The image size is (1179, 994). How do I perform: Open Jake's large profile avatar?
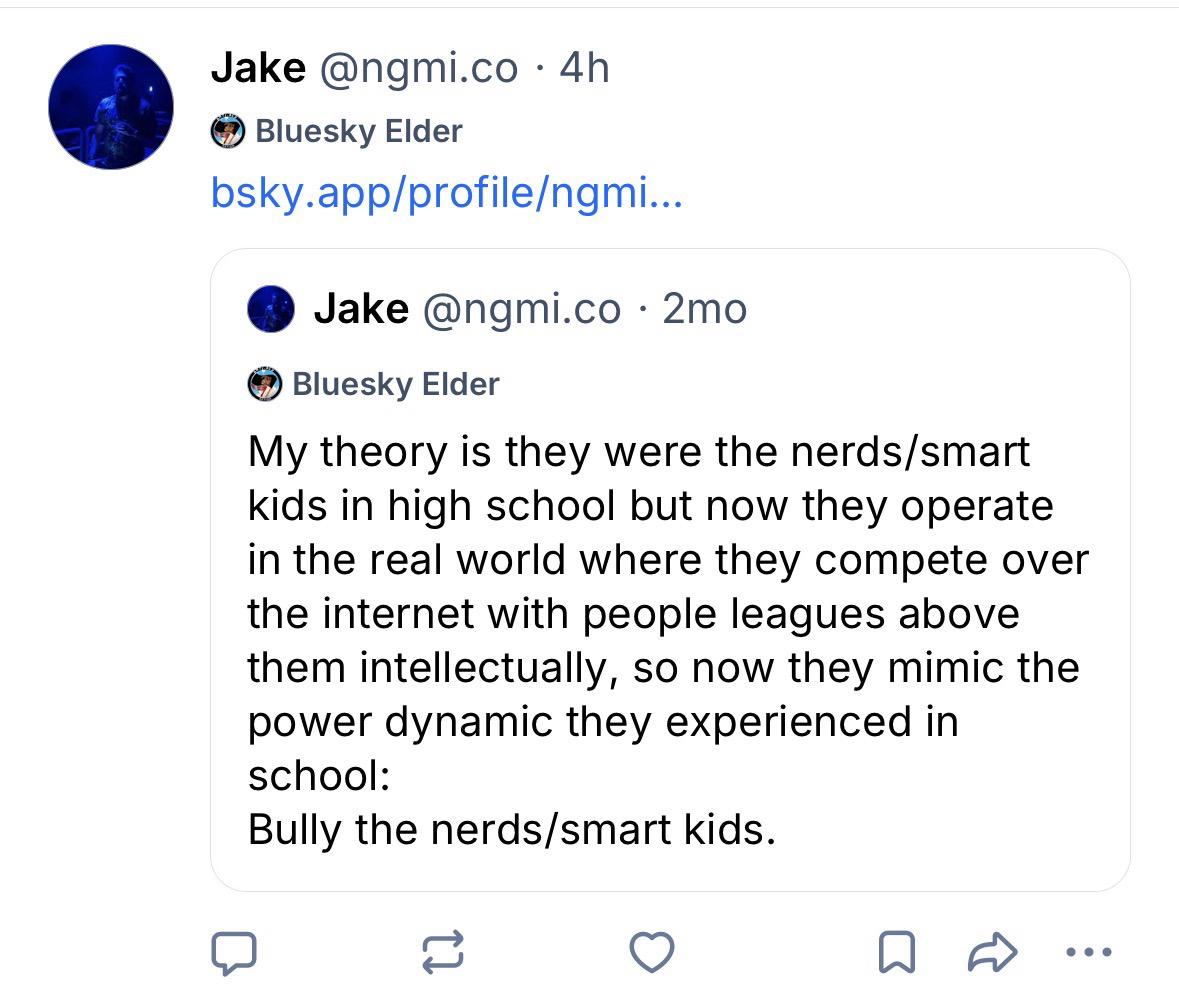111,106
